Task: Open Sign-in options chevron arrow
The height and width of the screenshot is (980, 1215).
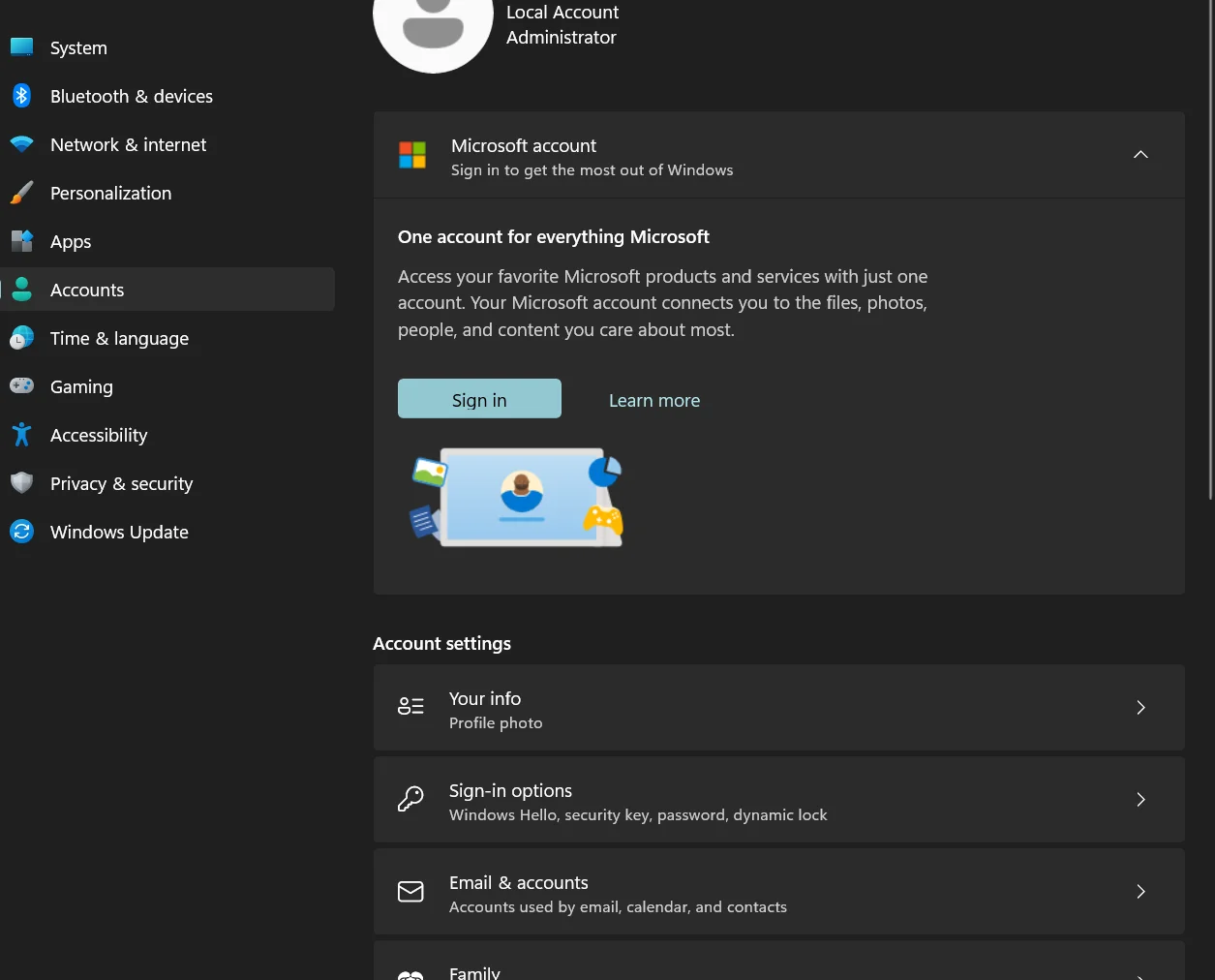Action: (x=1140, y=800)
